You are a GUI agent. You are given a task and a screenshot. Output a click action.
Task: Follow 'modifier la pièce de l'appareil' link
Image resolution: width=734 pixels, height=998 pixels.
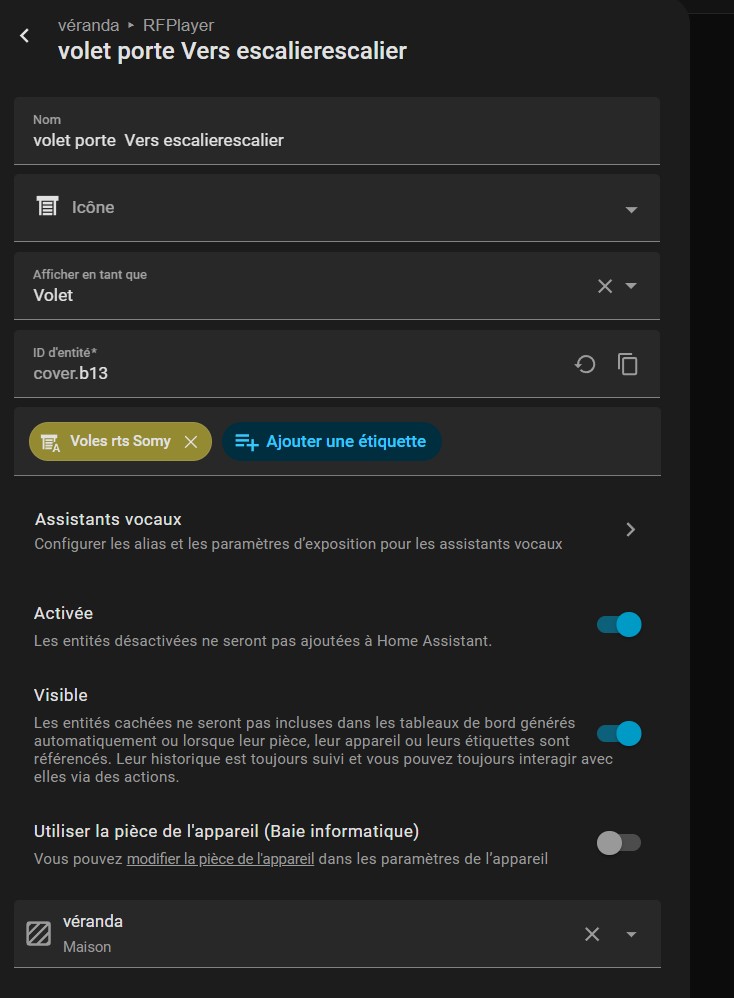coord(220,859)
